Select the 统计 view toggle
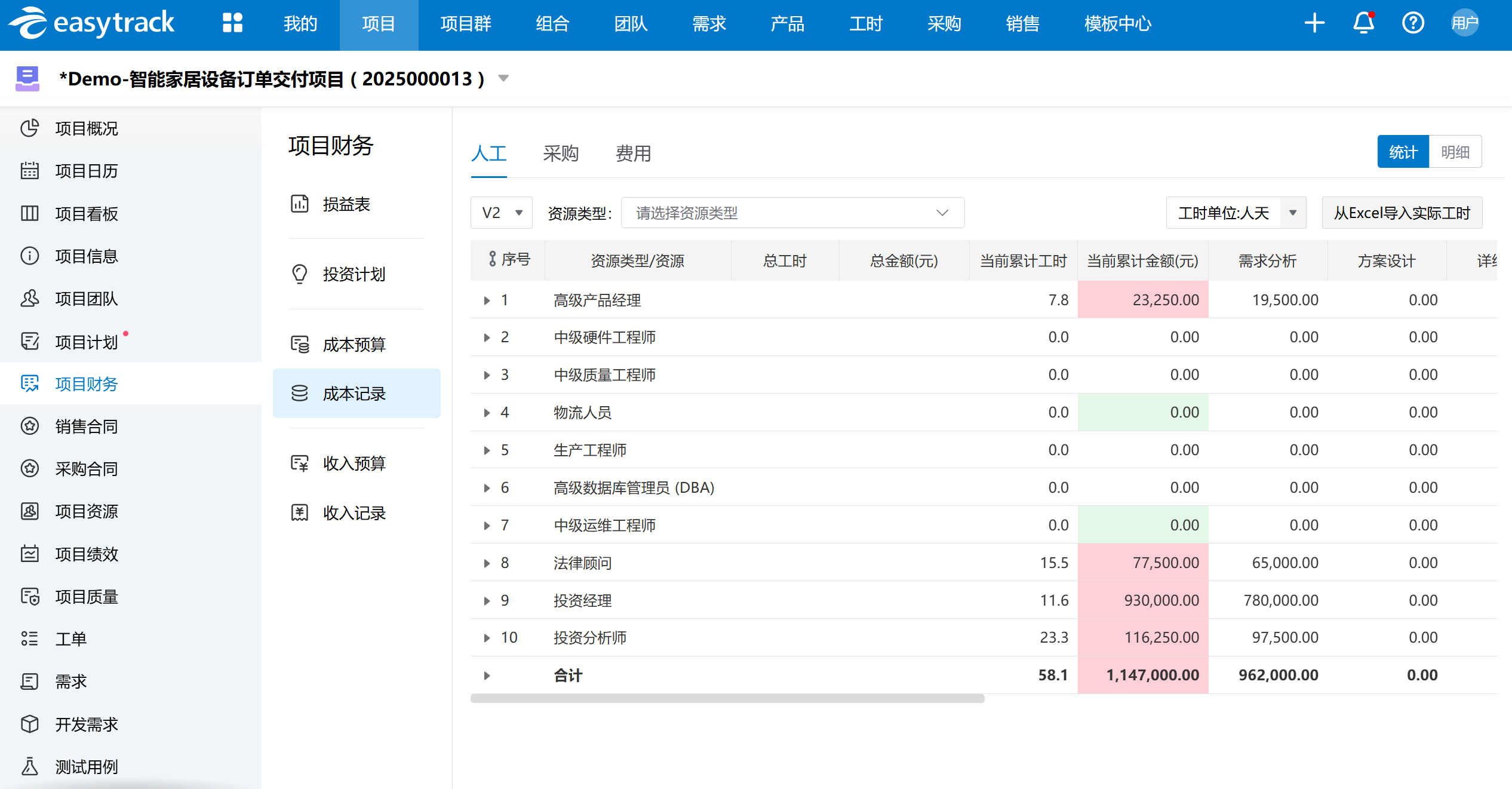 (x=1403, y=152)
